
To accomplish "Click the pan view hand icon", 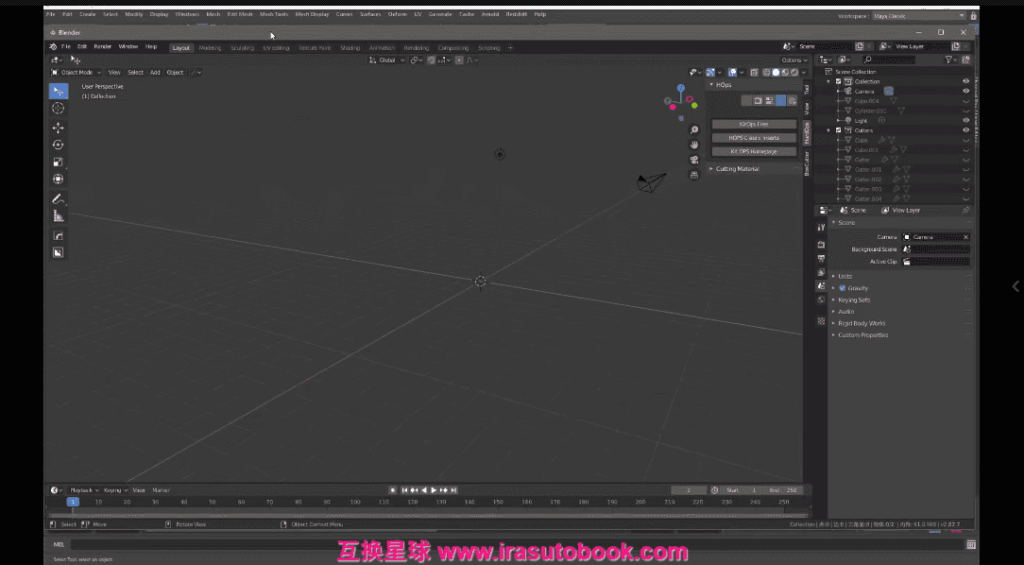I will click(694, 145).
